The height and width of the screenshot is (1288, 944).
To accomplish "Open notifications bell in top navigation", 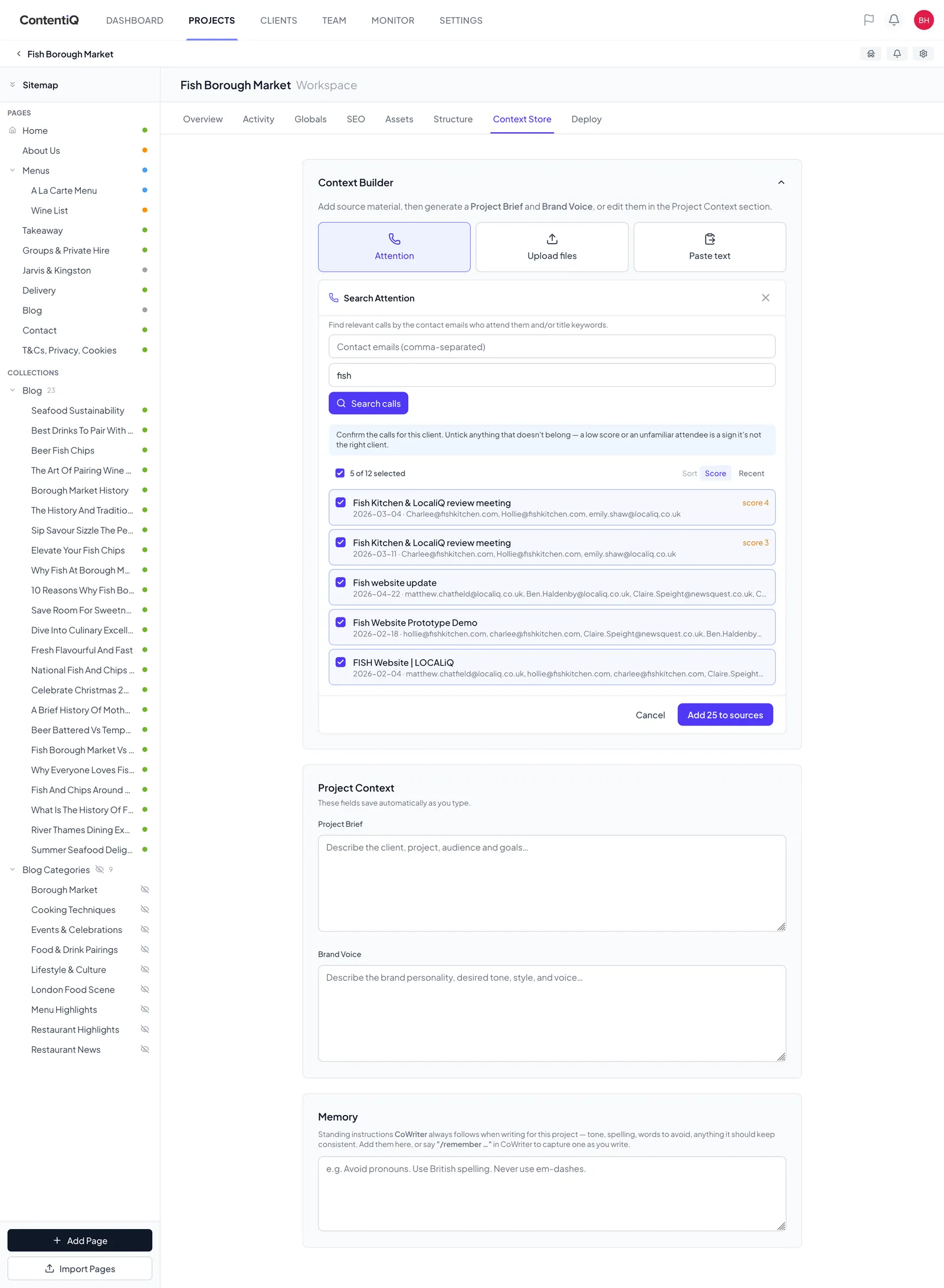I will 894,20.
